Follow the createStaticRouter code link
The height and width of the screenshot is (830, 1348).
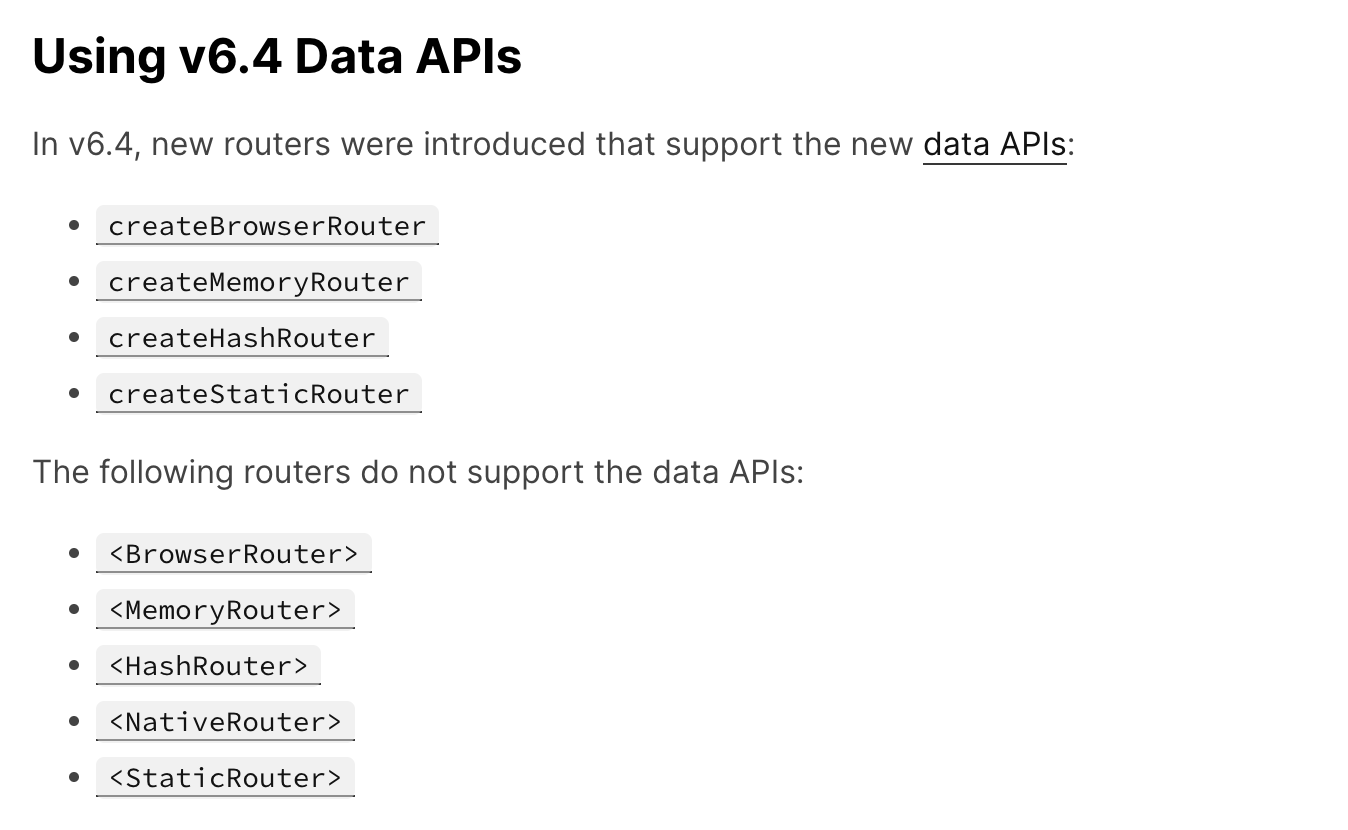pyautogui.click(x=259, y=394)
